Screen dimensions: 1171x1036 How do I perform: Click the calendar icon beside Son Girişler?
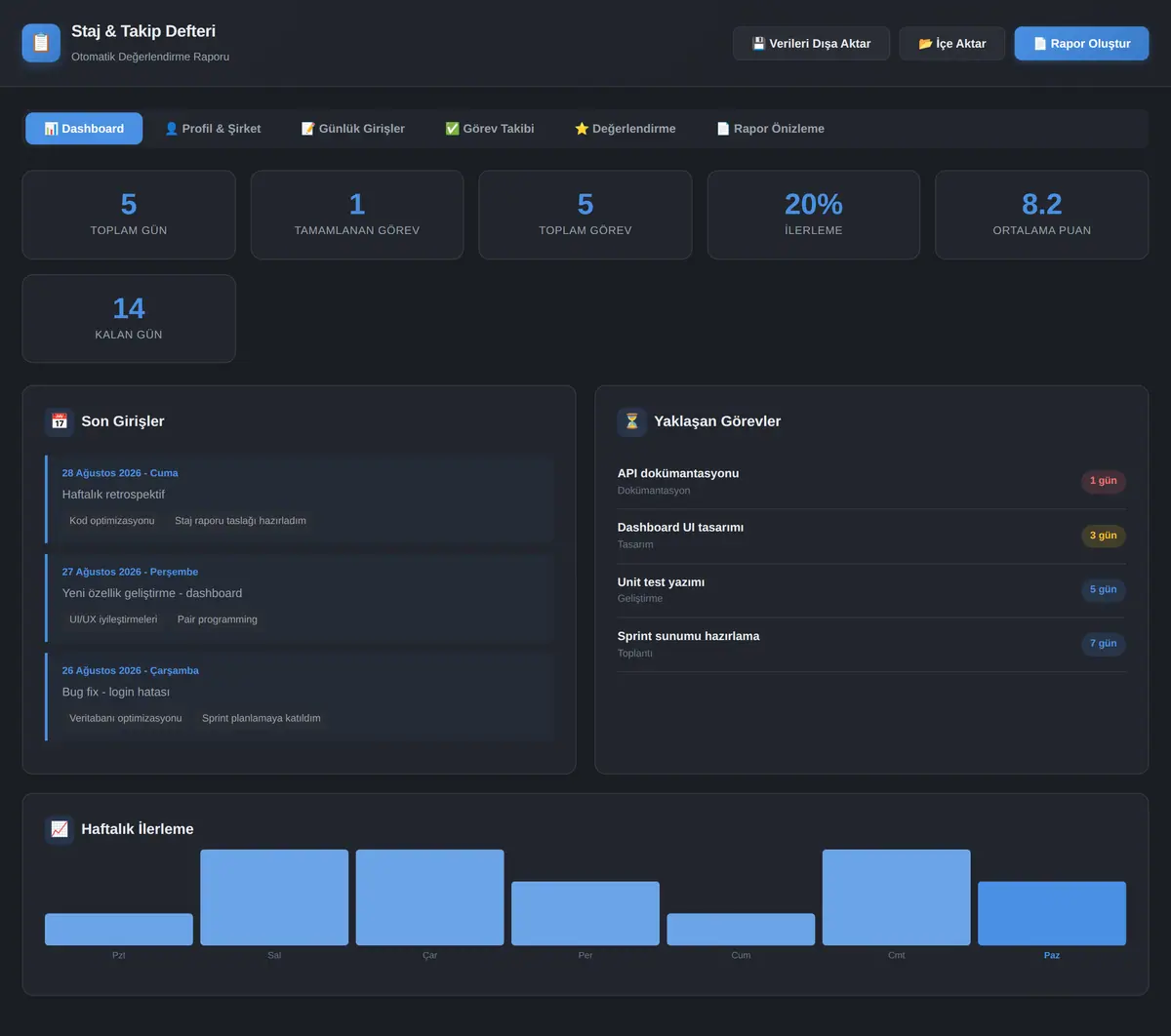(60, 421)
